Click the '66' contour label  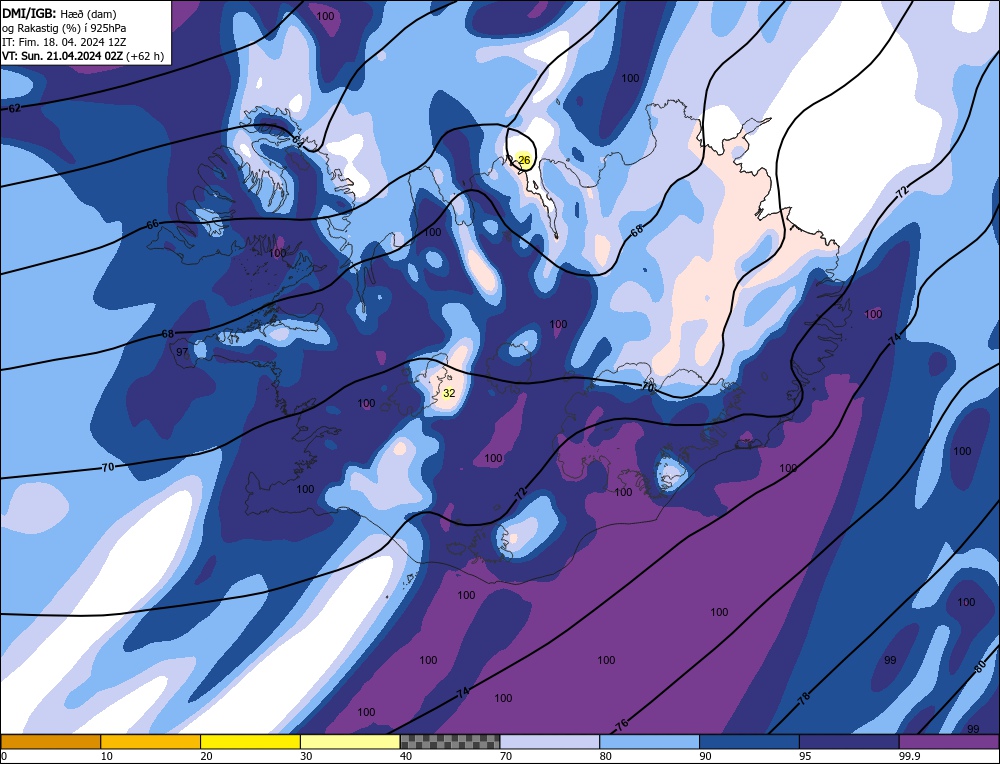click(152, 224)
